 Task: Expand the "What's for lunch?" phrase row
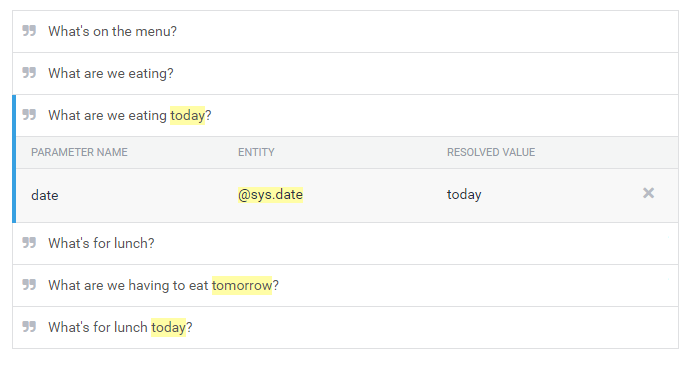pos(346,243)
